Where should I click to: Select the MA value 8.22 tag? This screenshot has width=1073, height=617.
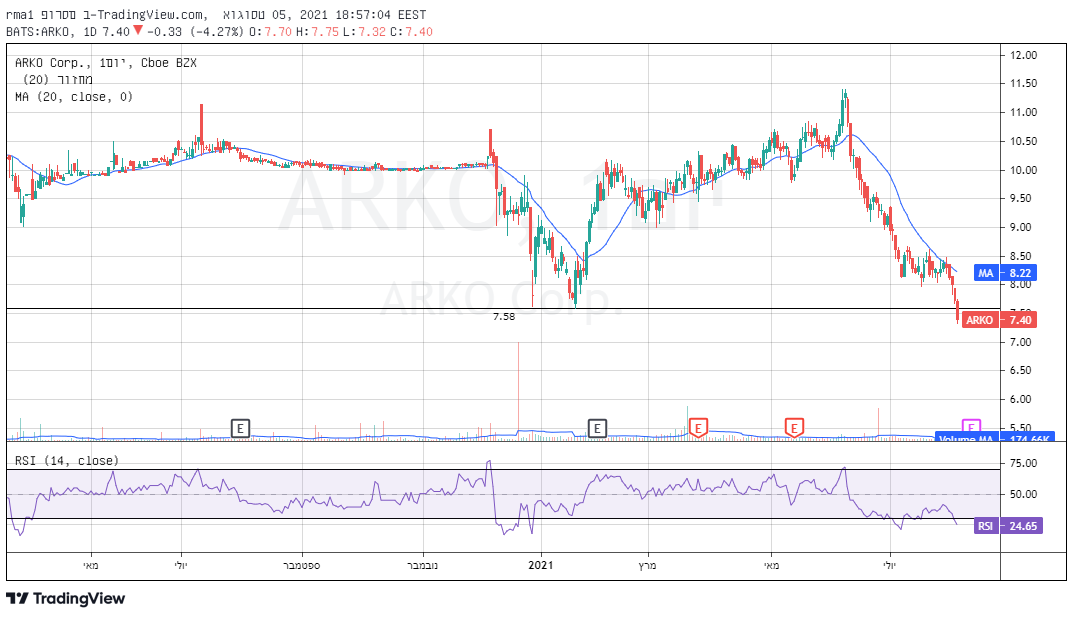point(1020,273)
